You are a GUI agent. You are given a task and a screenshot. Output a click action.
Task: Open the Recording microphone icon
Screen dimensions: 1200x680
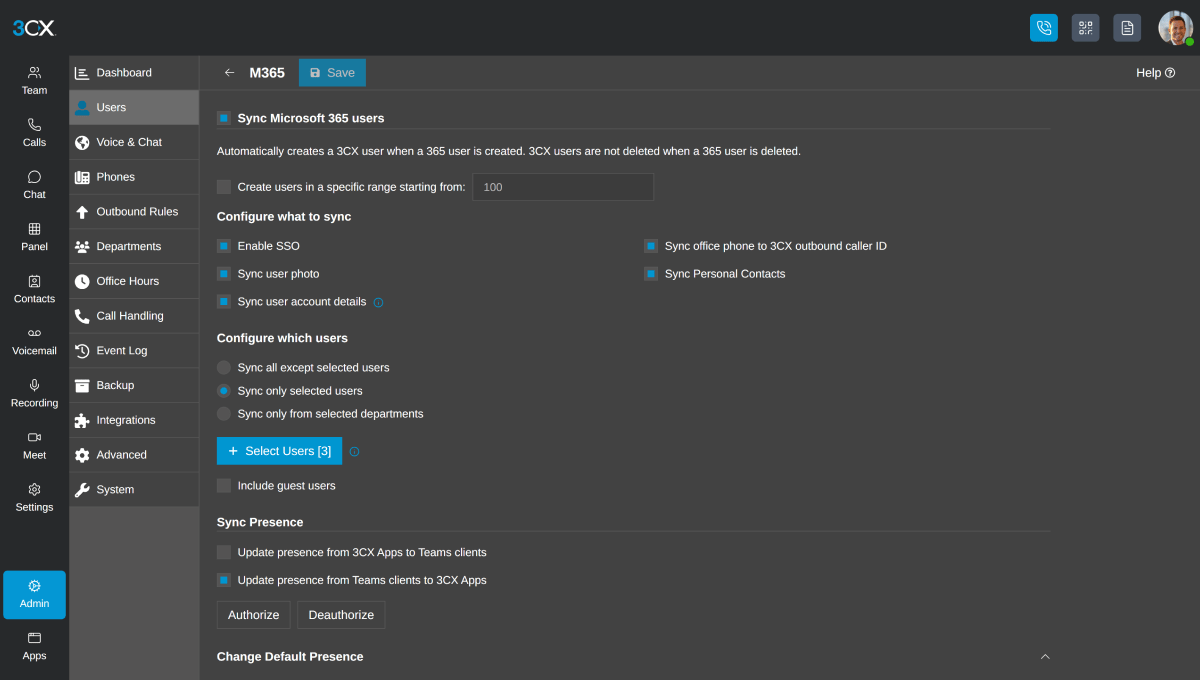tap(34, 385)
